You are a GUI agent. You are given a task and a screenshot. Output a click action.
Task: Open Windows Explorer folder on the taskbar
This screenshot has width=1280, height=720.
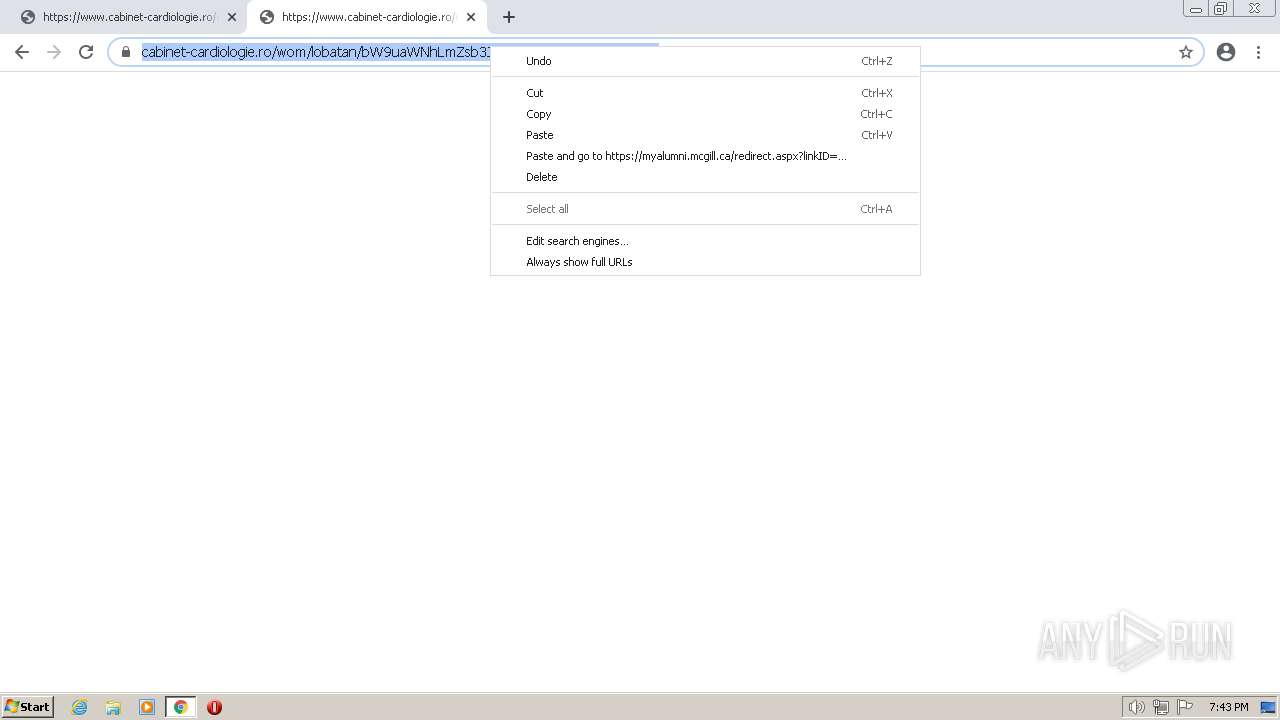(113, 707)
